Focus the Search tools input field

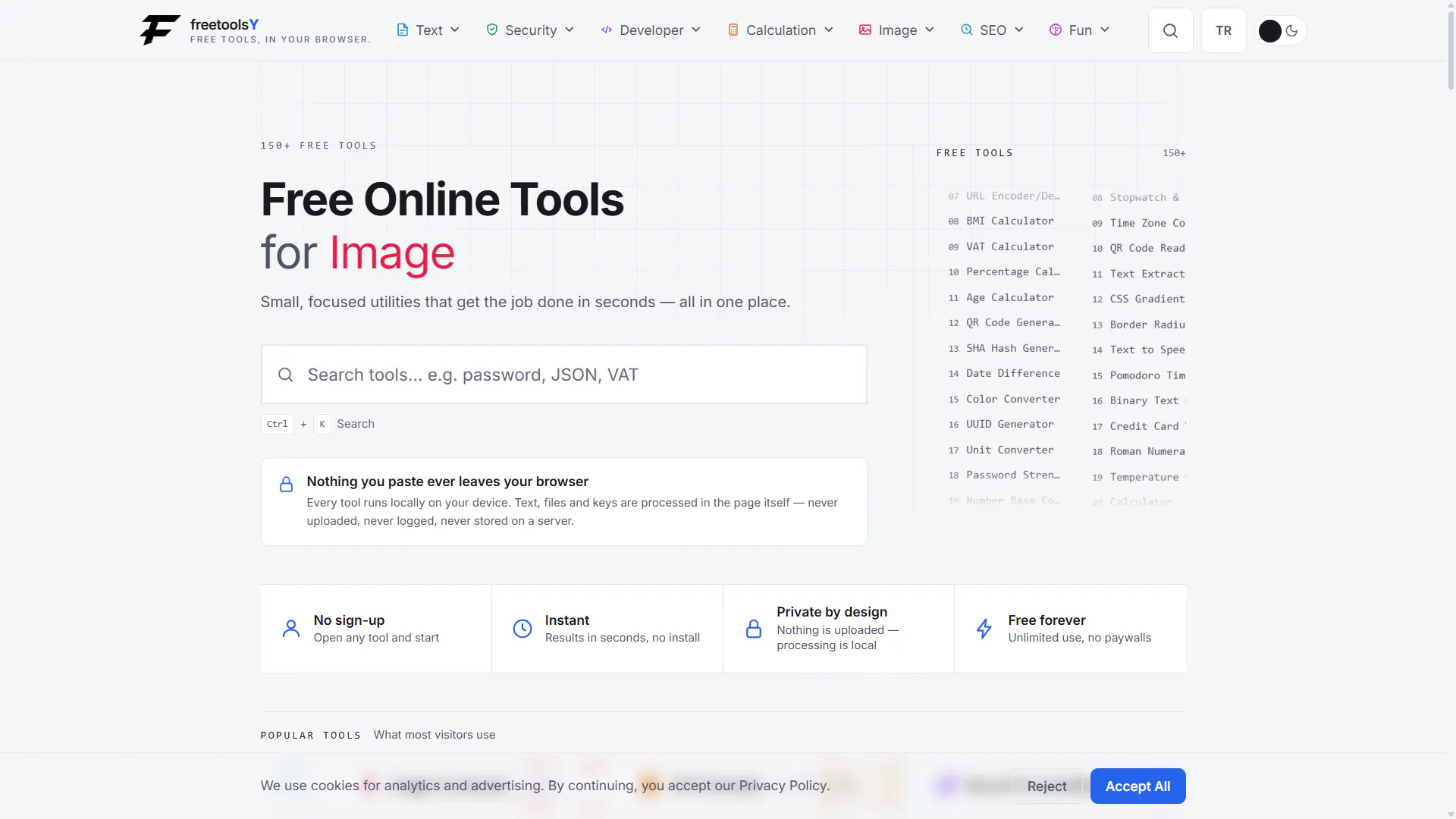pyautogui.click(x=564, y=375)
